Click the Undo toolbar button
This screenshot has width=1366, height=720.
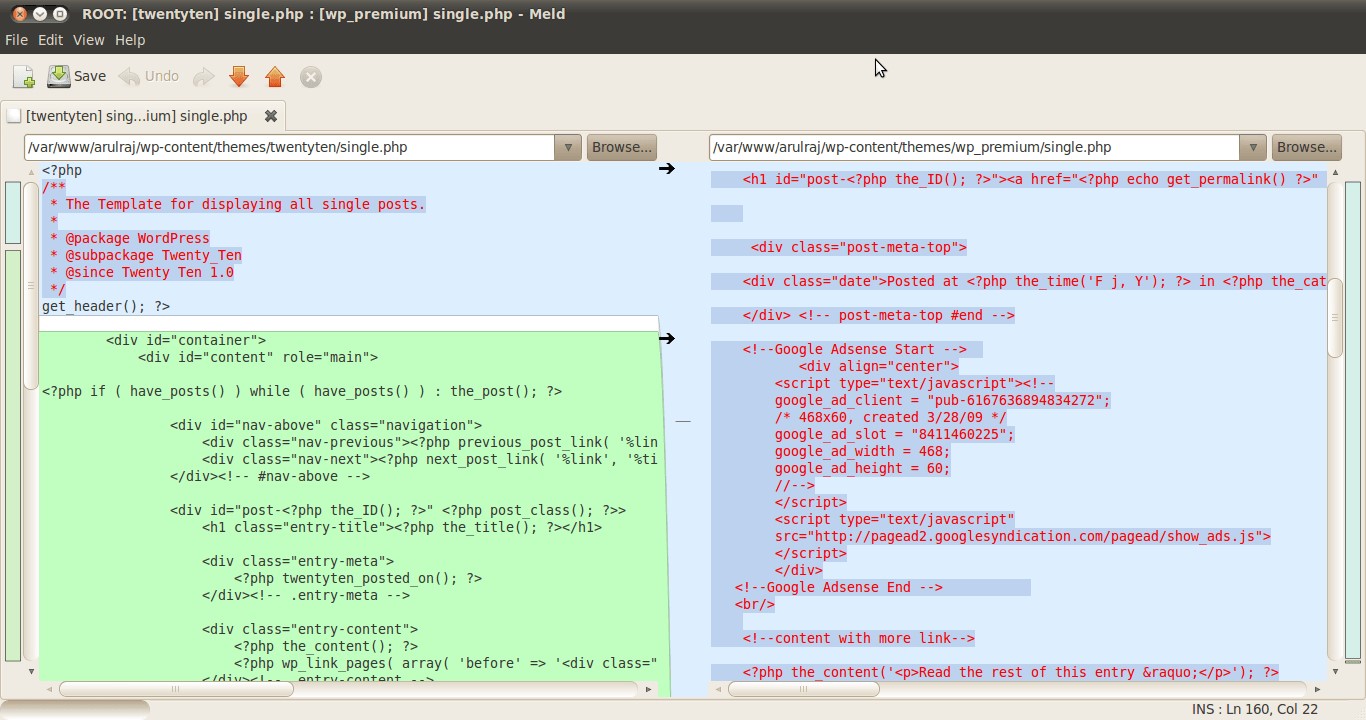149,76
